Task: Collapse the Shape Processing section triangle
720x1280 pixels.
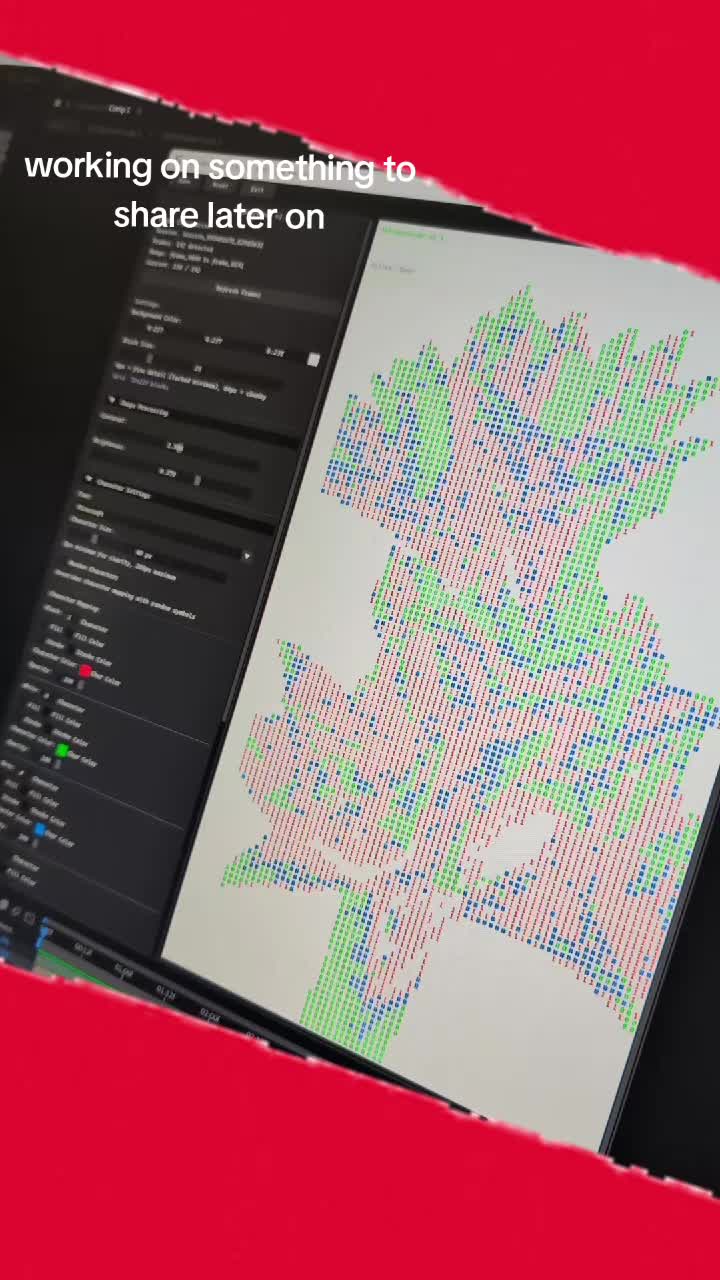Action: pos(111,399)
